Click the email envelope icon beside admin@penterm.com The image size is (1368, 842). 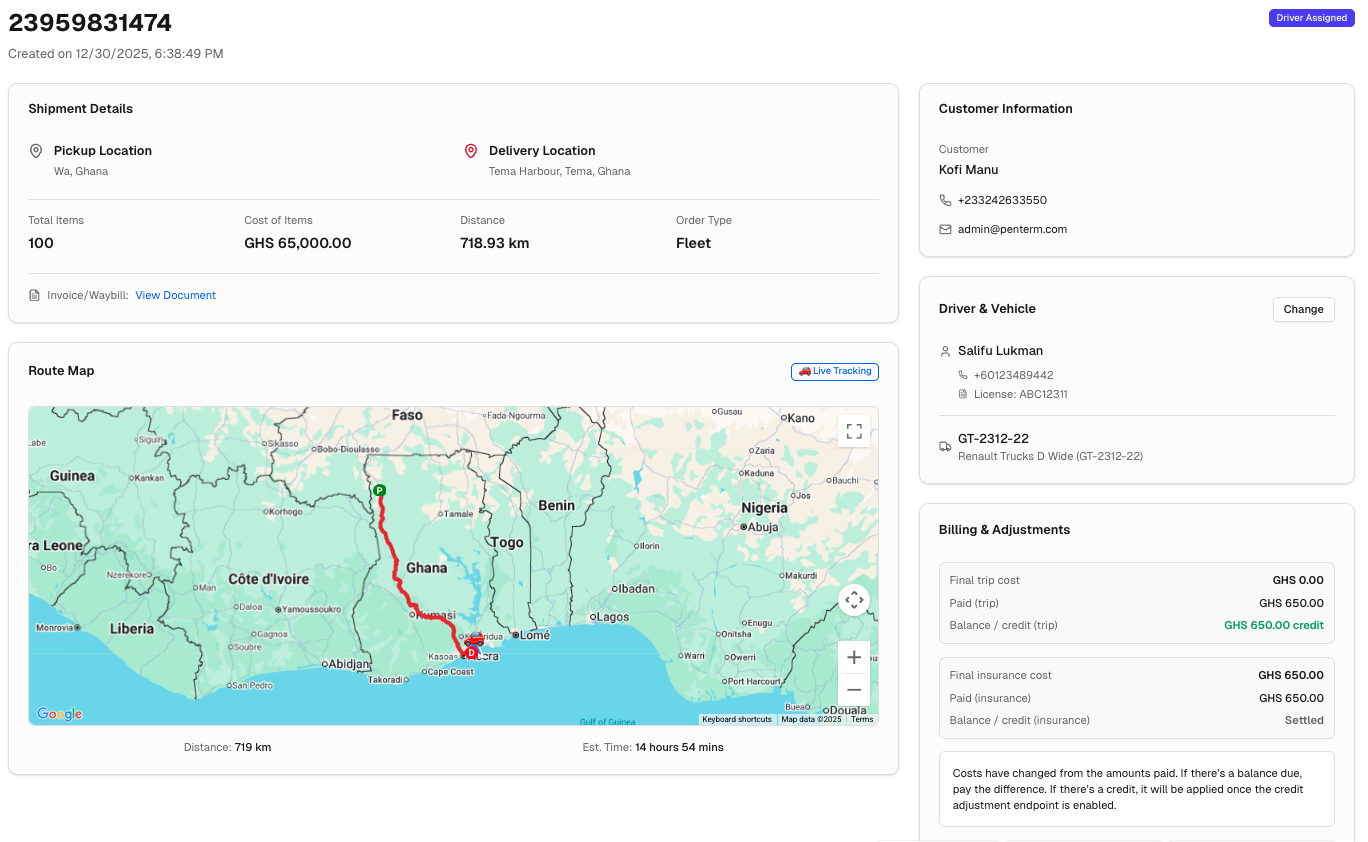[x=945, y=229]
